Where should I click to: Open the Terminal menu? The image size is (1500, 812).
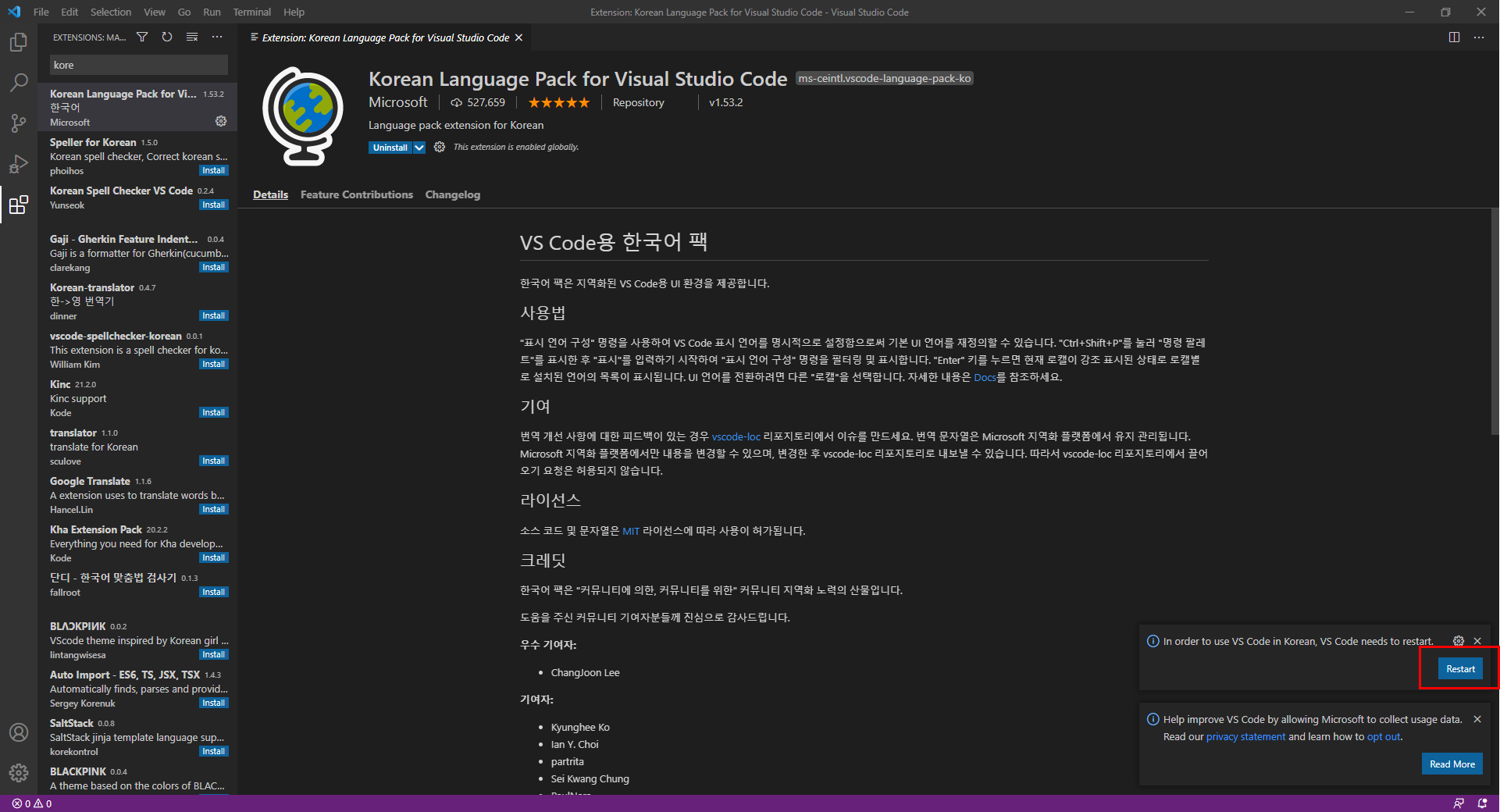(x=251, y=12)
